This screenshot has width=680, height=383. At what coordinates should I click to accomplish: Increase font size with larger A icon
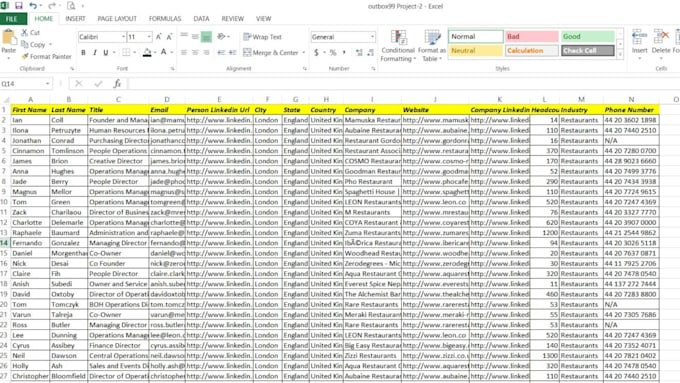159,37
